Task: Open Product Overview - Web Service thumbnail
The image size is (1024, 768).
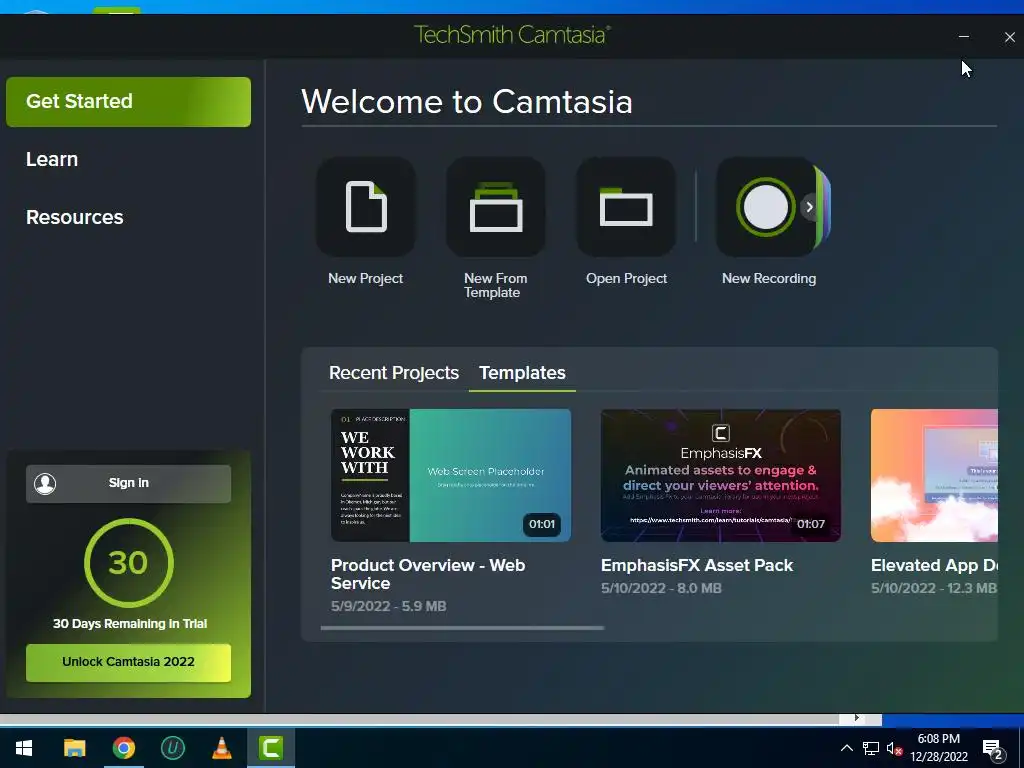Action: (451, 475)
